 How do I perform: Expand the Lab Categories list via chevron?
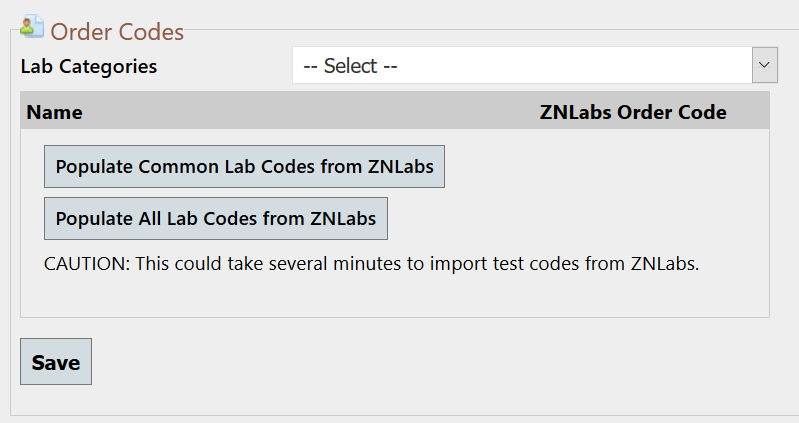(765, 65)
